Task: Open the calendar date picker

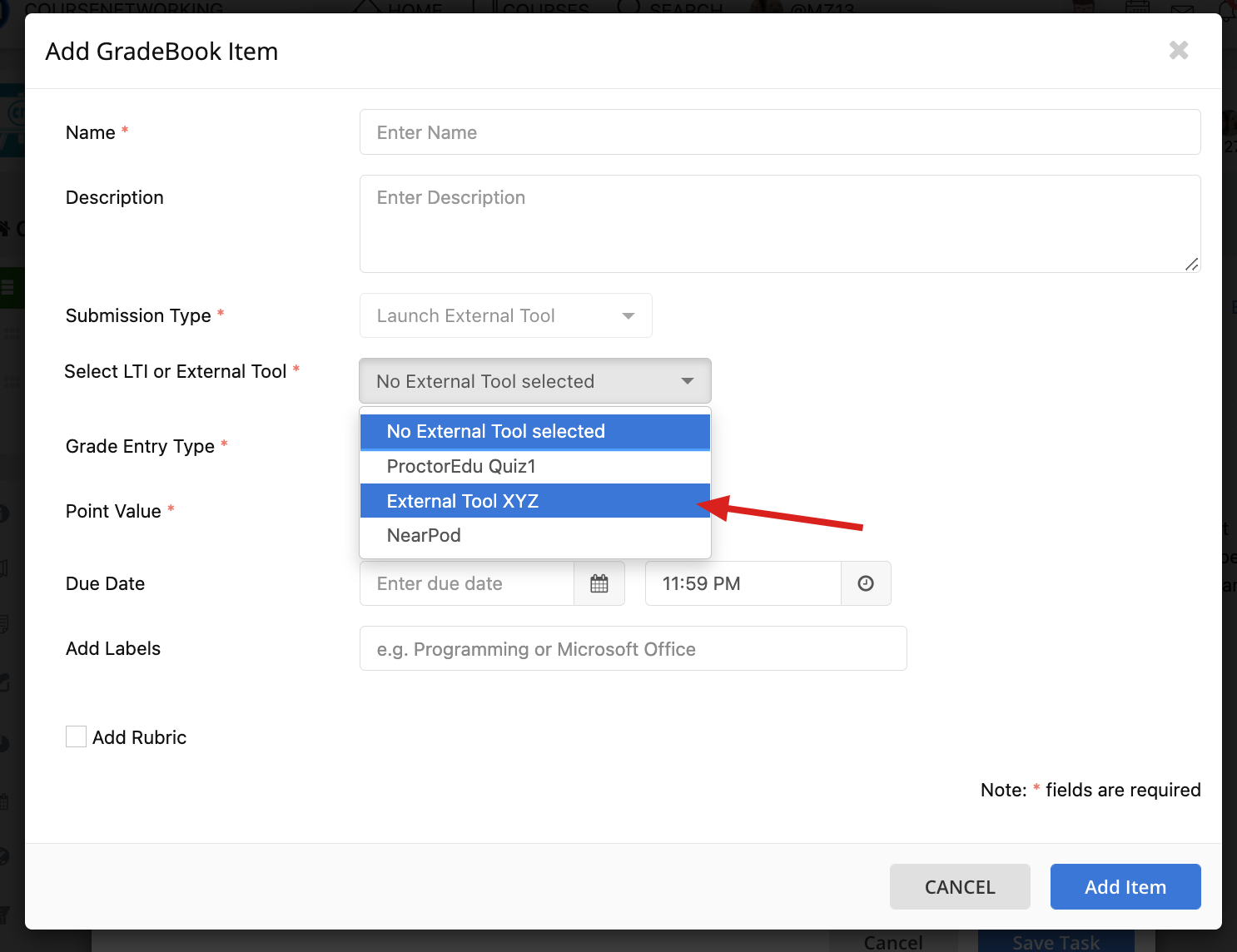Action: click(x=599, y=583)
